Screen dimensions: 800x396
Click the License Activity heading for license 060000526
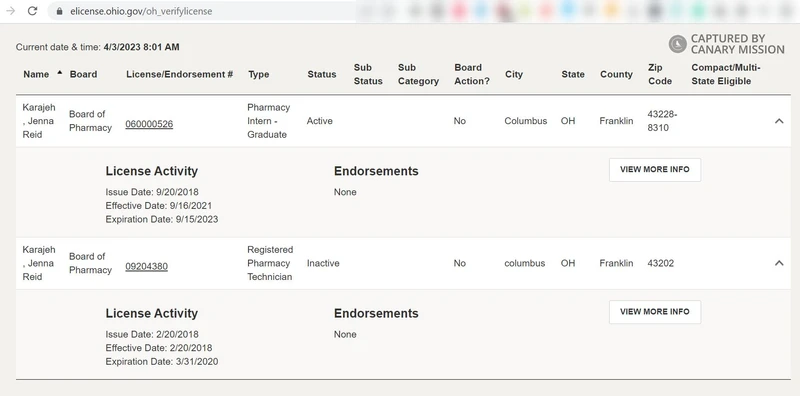[x=152, y=171]
